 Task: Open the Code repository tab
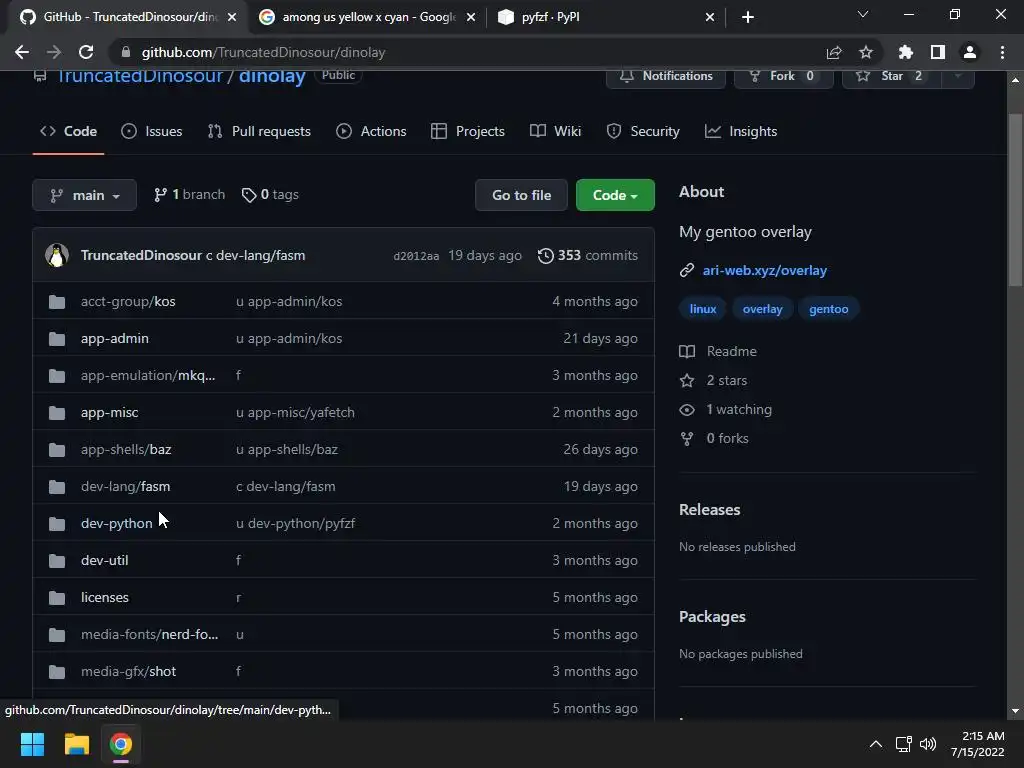[69, 131]
